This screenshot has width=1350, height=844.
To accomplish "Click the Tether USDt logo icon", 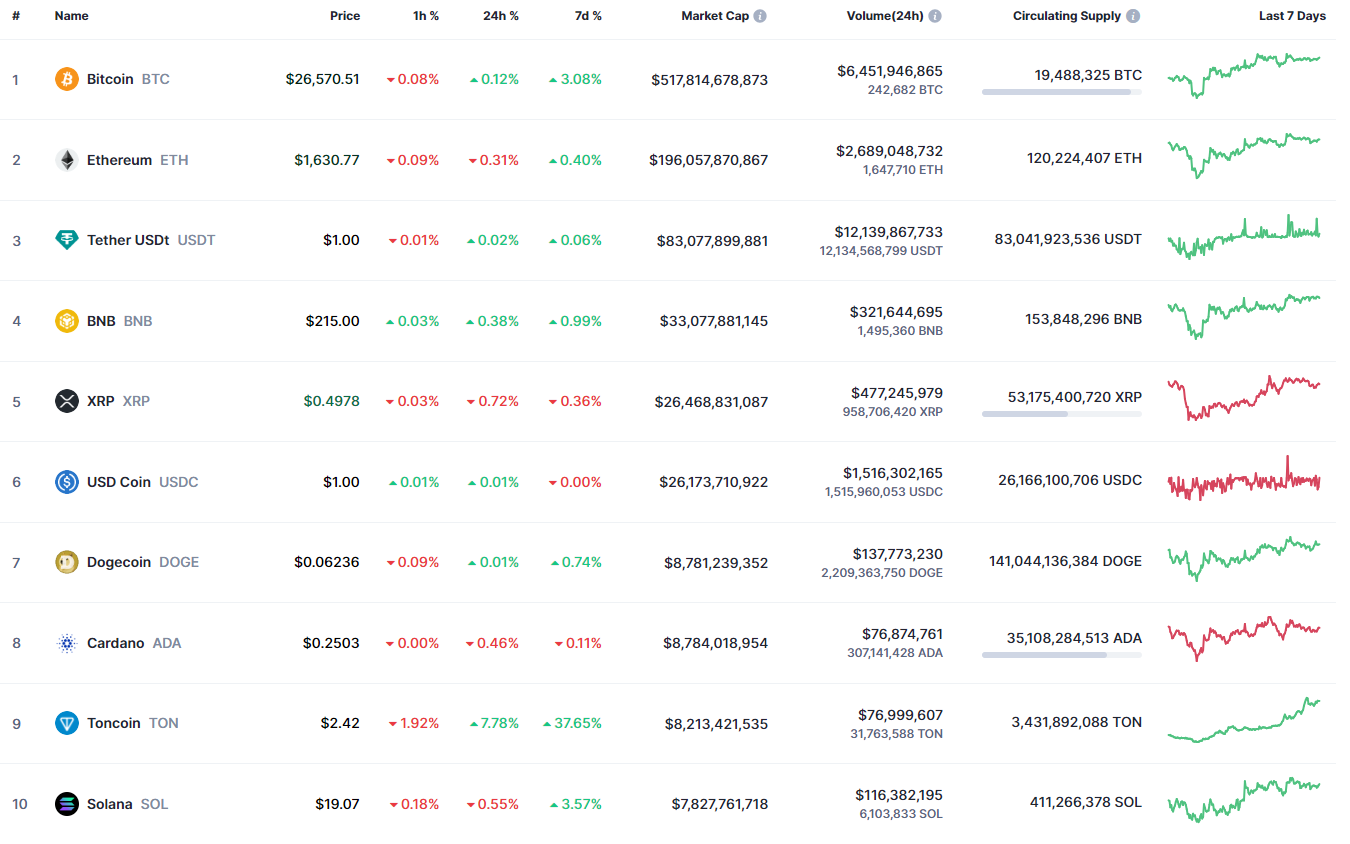I will click(67, 240).
